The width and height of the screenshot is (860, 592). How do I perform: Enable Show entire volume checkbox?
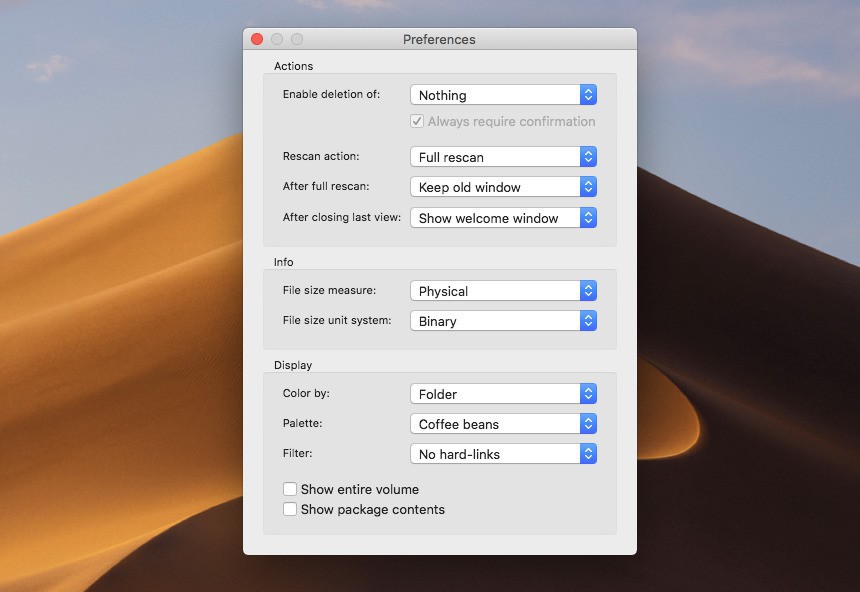[x=290, y=489]
